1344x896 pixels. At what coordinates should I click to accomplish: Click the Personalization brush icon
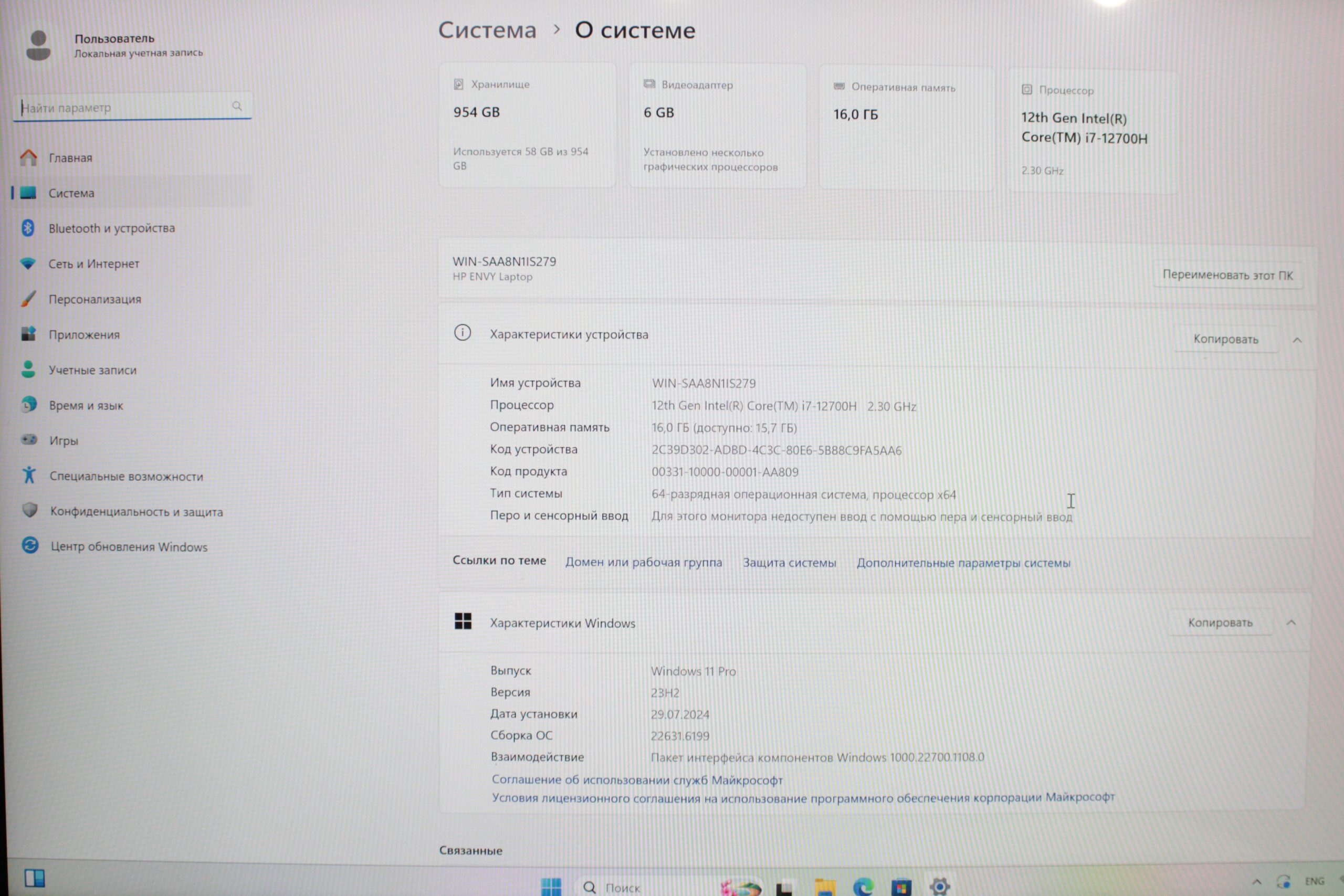coord(28,299)
